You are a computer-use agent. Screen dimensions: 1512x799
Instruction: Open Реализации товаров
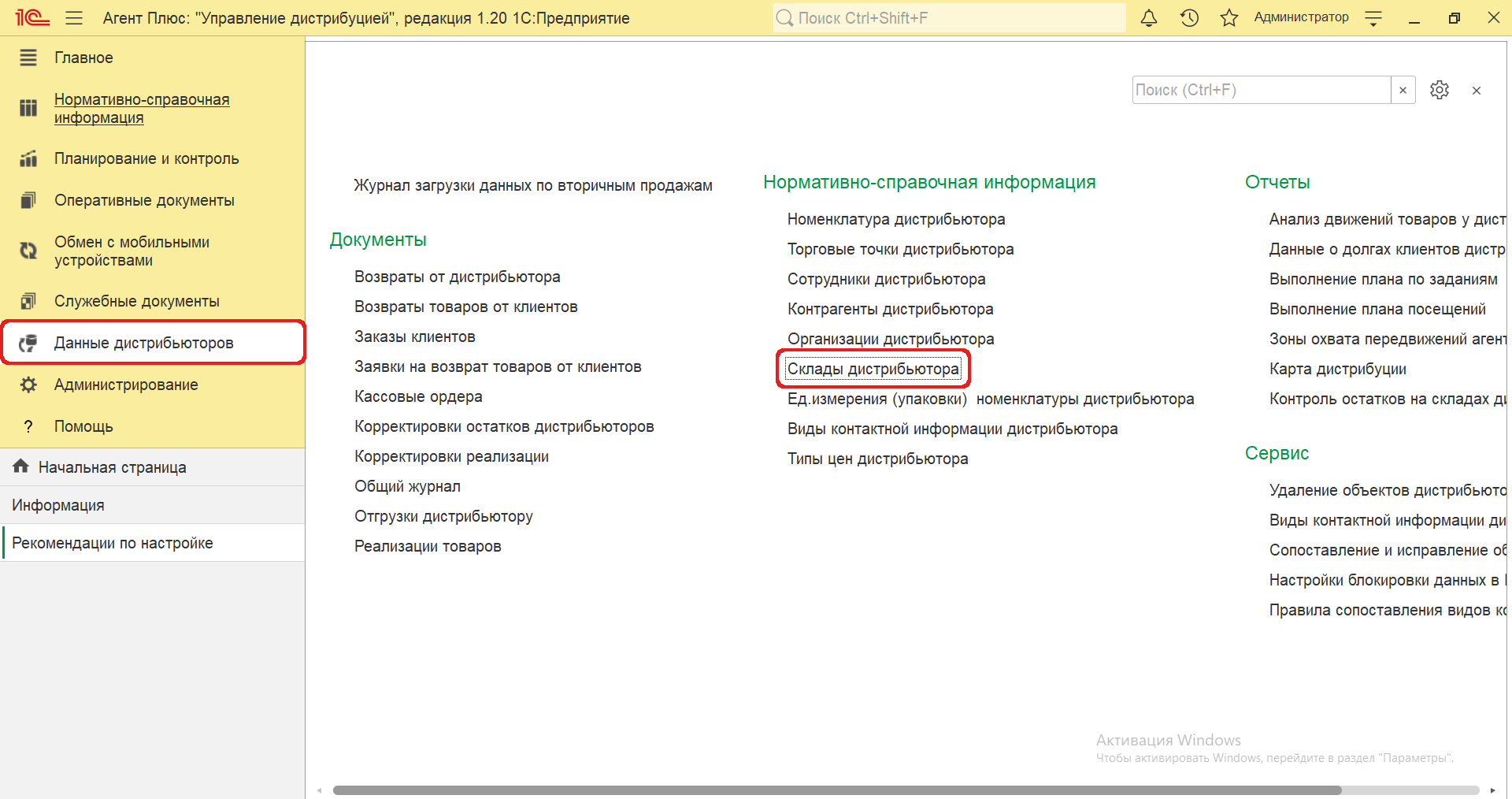[428, 546]
